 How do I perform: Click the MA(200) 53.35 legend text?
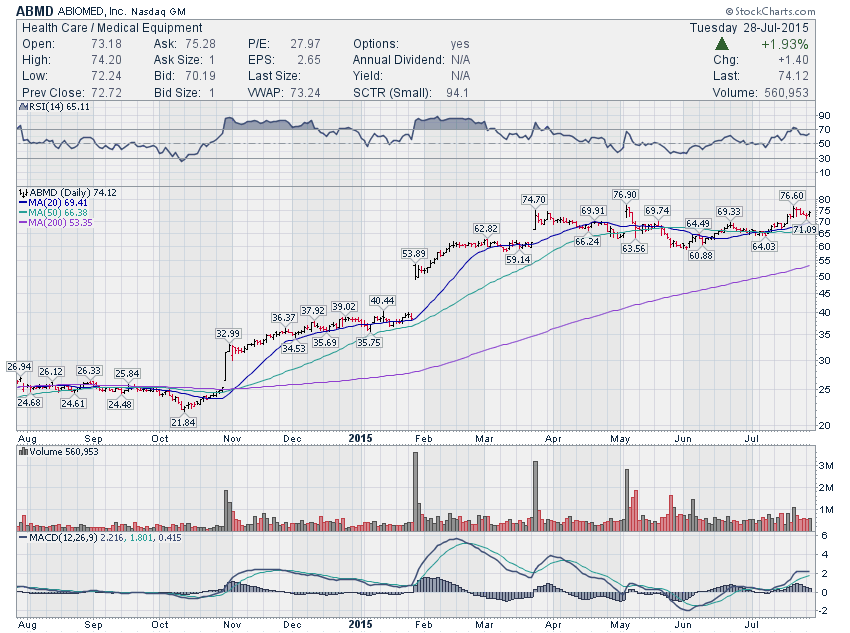point(60,223)
